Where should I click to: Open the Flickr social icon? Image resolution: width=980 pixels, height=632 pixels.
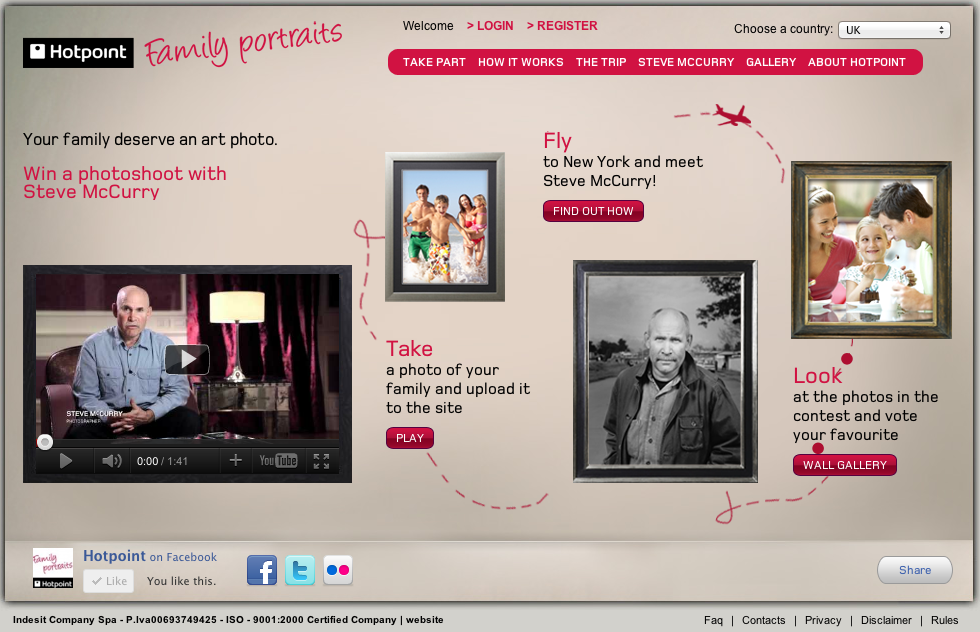pos(338,570)
